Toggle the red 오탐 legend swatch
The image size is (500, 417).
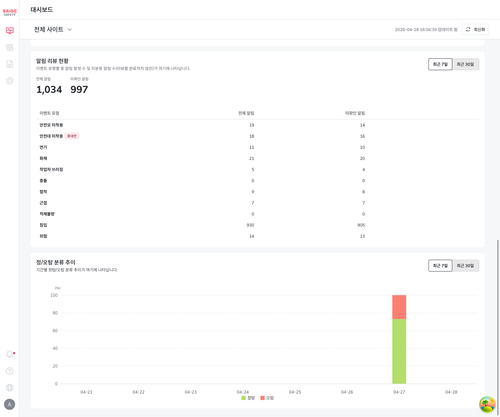click(x=263, y=398)
